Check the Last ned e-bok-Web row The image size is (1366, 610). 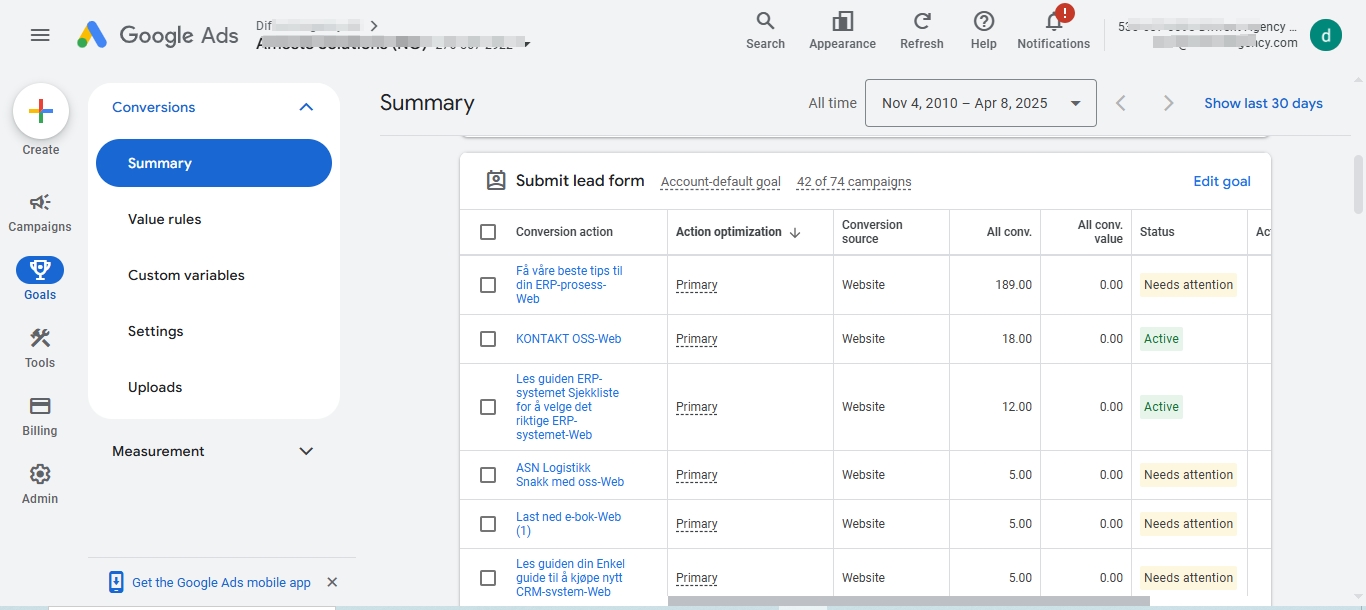pos(488,524)
